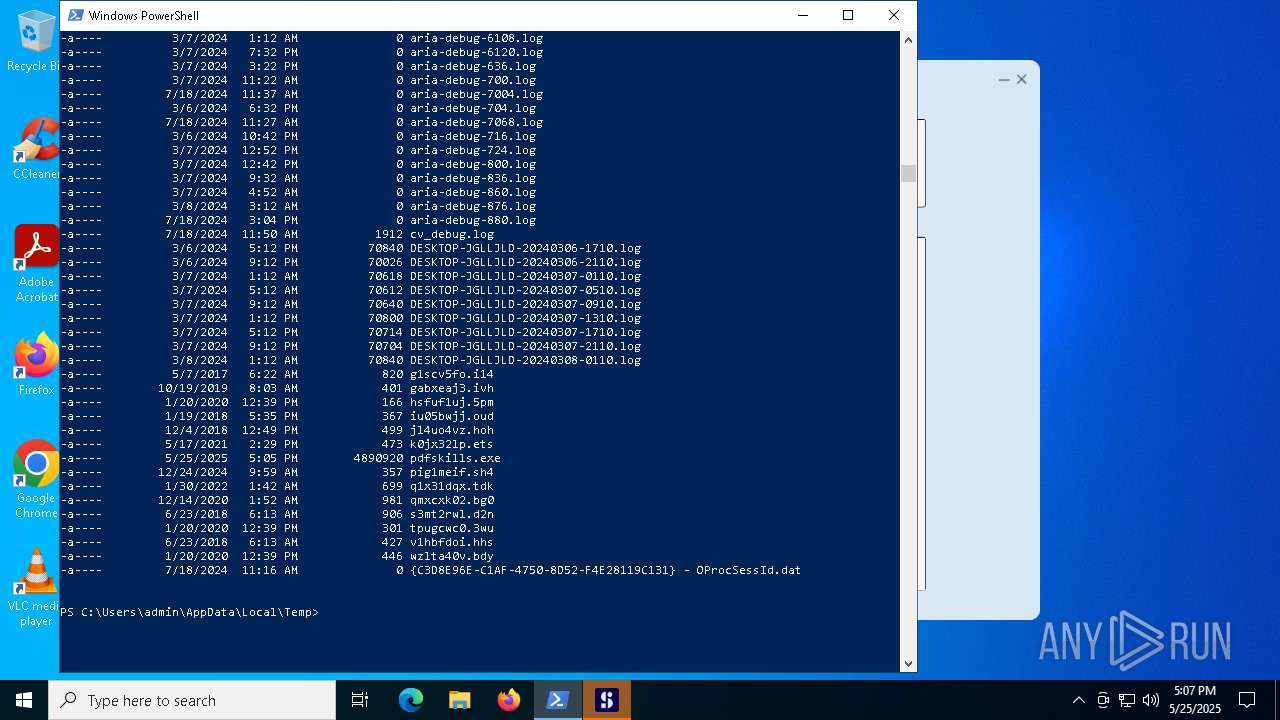
Task: Minimize the background window behind PowerShell
Action: [x=1004, y=79]
